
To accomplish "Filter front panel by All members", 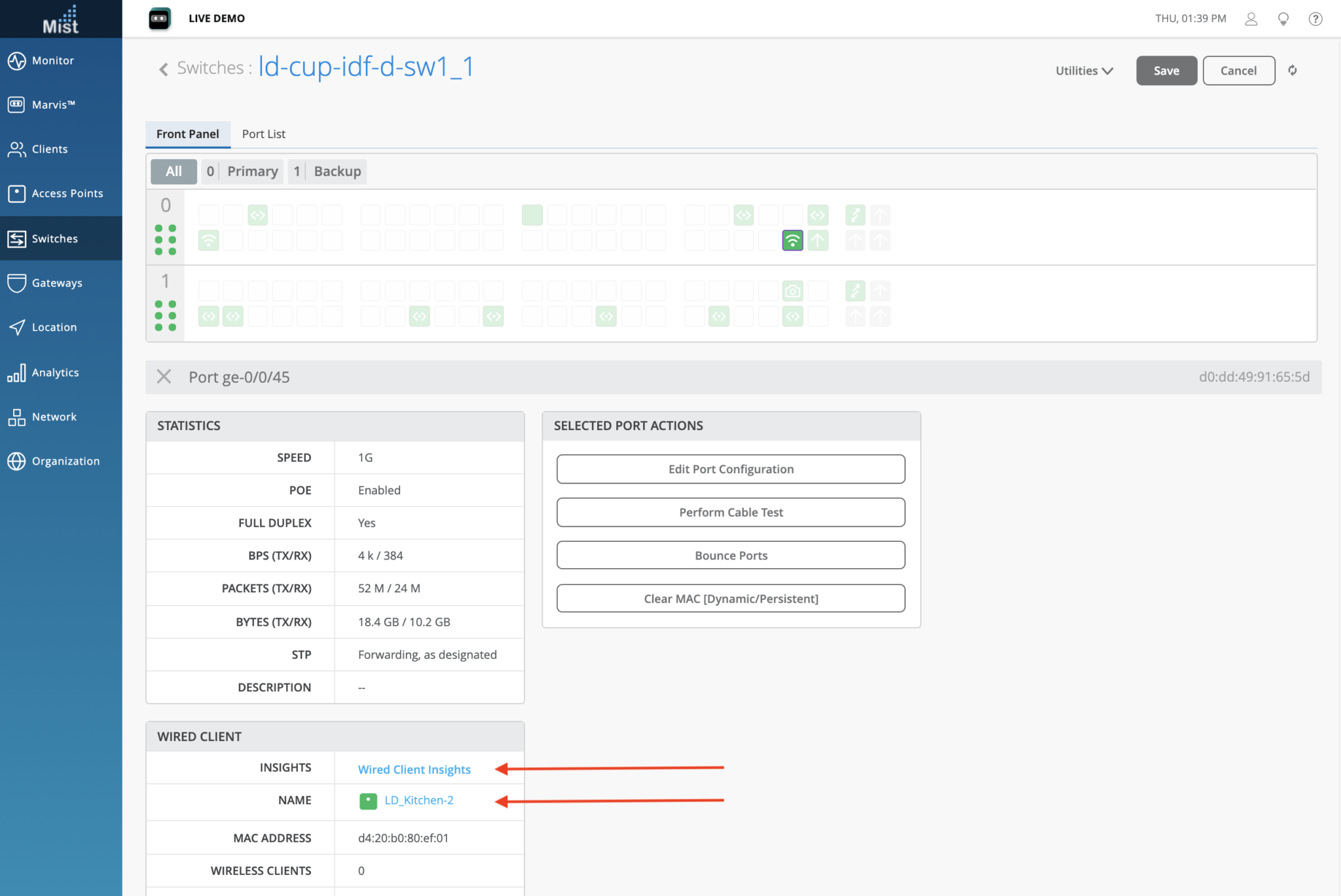I will pyautogui.click(x=174, y=171).
